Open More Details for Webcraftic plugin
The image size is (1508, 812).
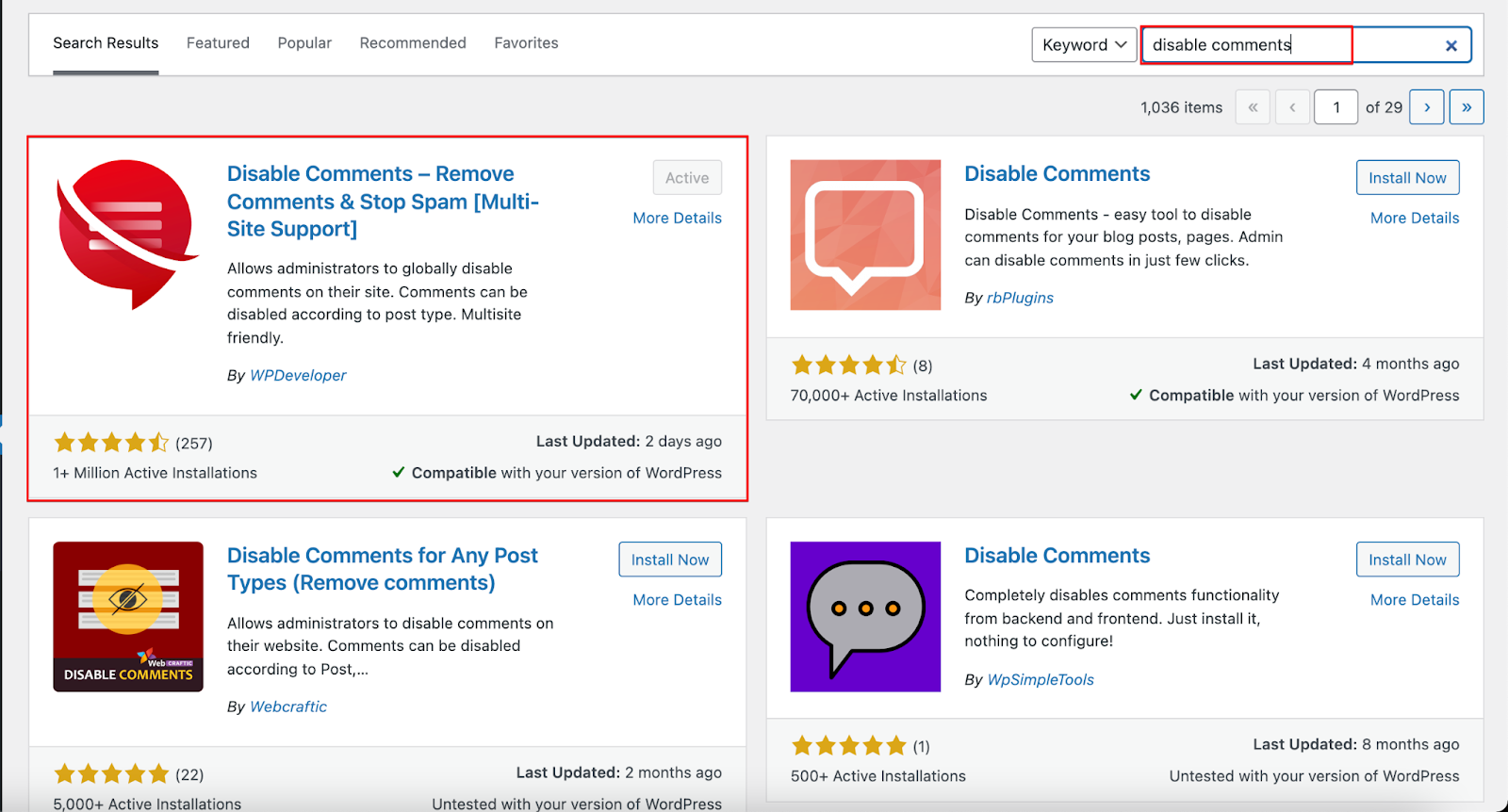point(677,600)
